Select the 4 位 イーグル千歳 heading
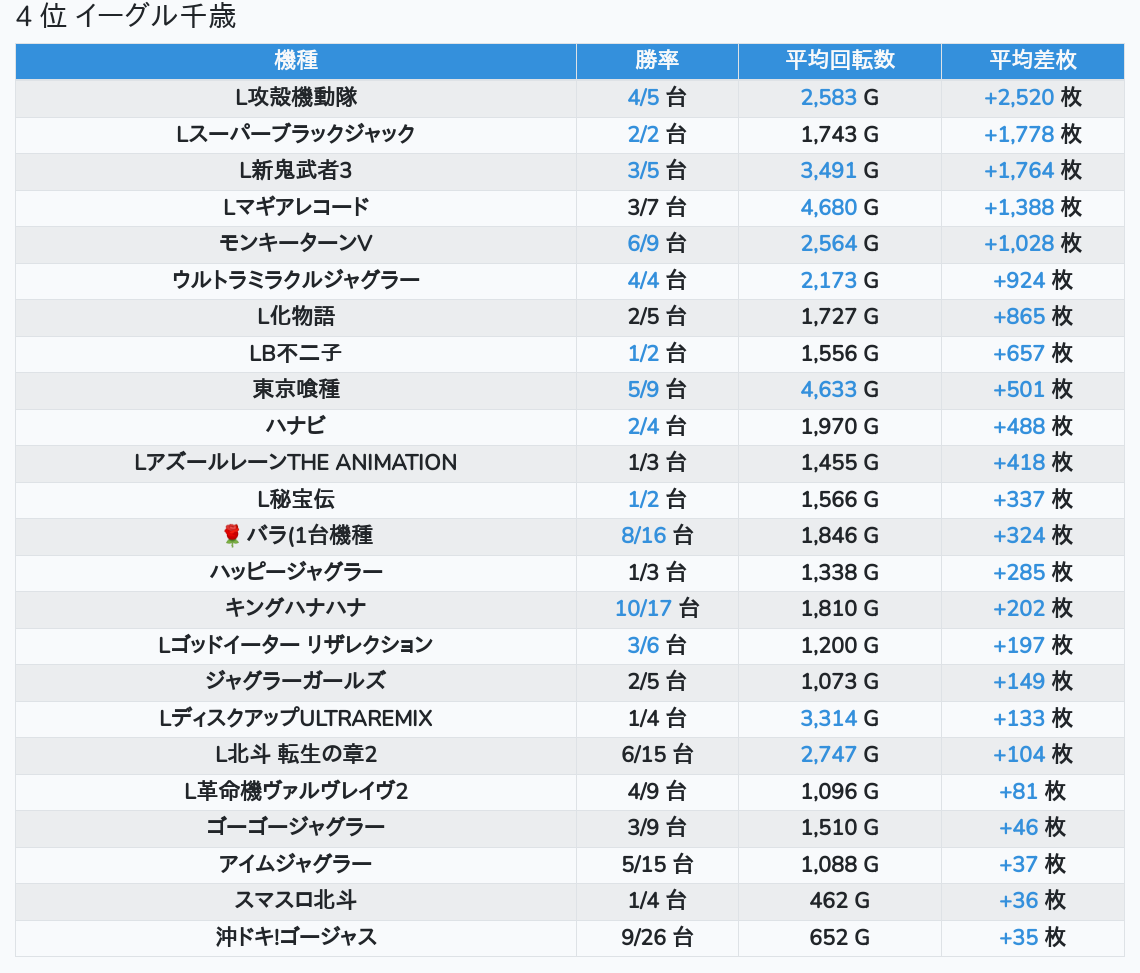Image resolution: width=1140 pixels, height=973 pixels. click(125, 17)
